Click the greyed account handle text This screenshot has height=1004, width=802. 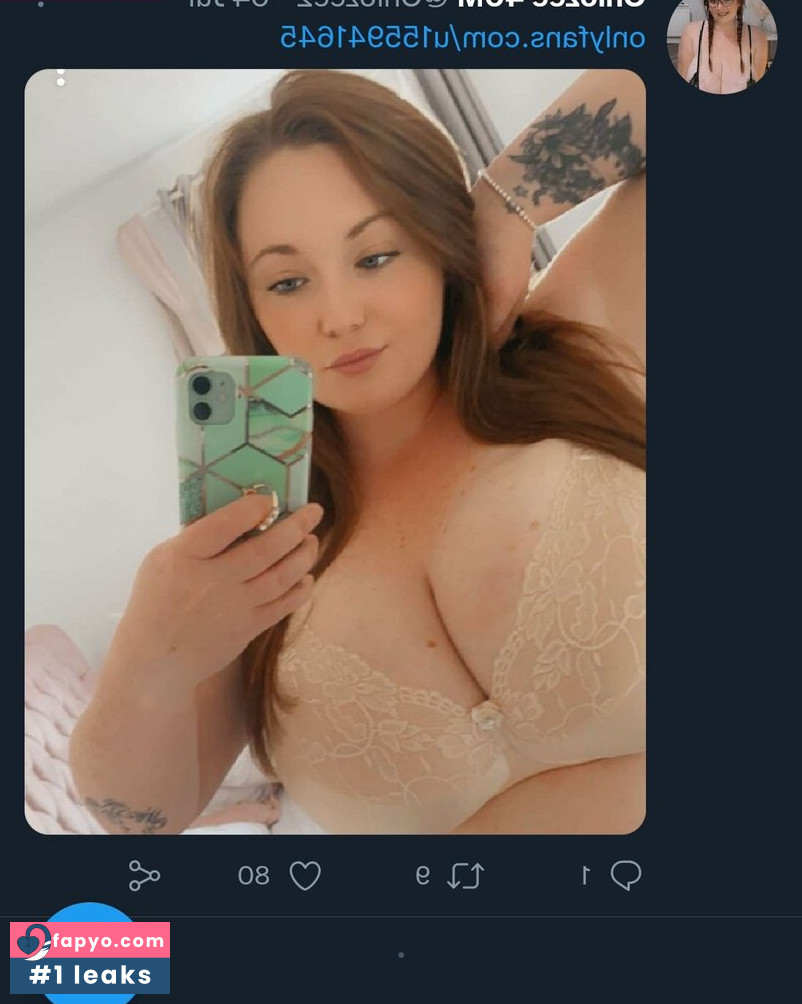pos(372,3)
